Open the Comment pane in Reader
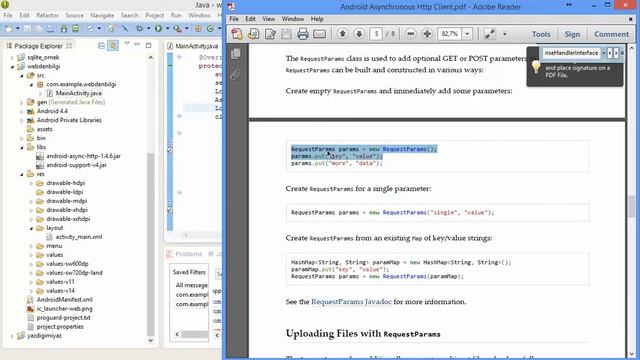640x360 pixels. click(611, 34)
